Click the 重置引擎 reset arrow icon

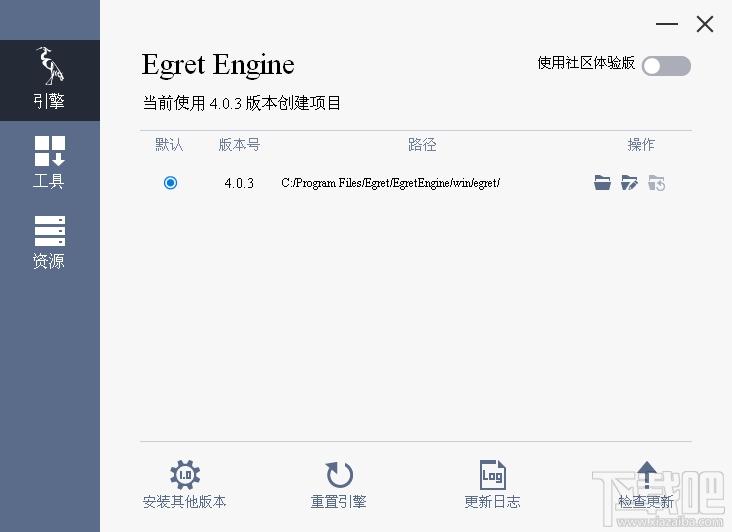[339, 475]
